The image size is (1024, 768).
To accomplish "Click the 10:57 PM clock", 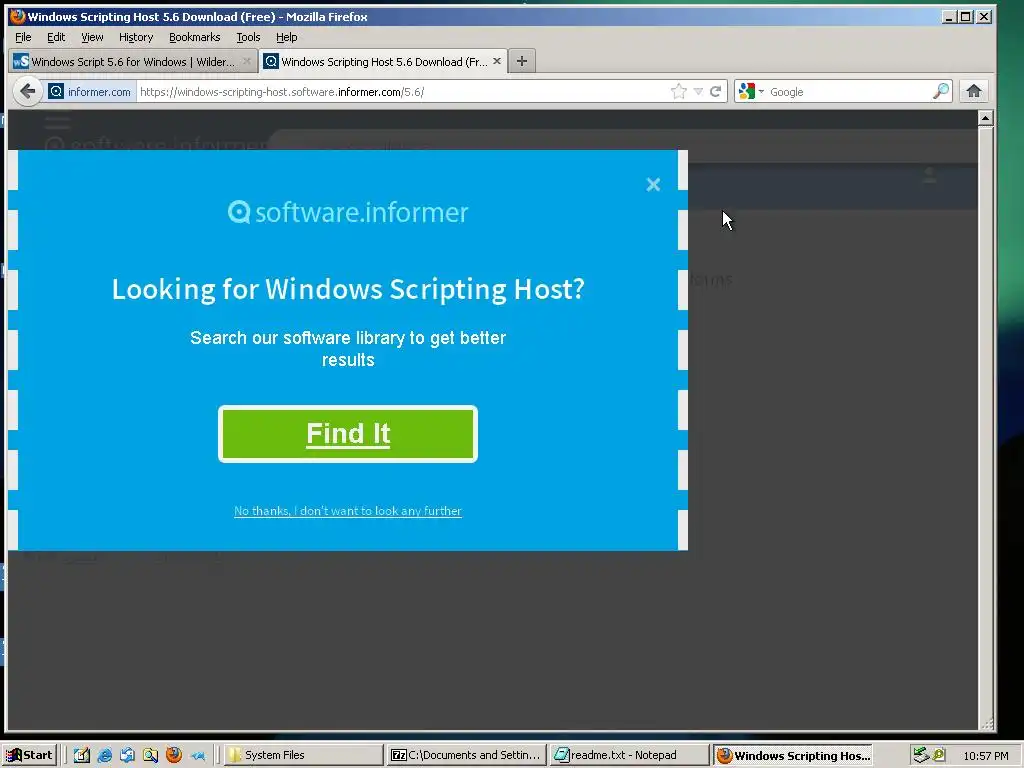I will coord(985,756).
